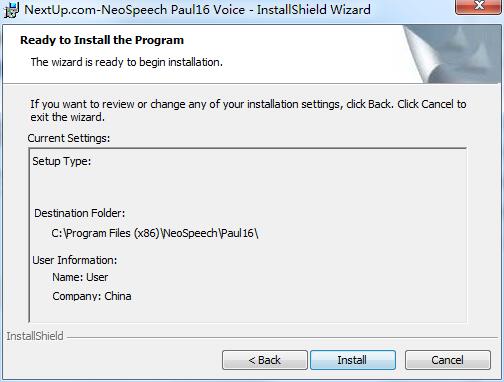504x382 pixels.
Task: Select the Name: User line
Action: click(80, 277)
